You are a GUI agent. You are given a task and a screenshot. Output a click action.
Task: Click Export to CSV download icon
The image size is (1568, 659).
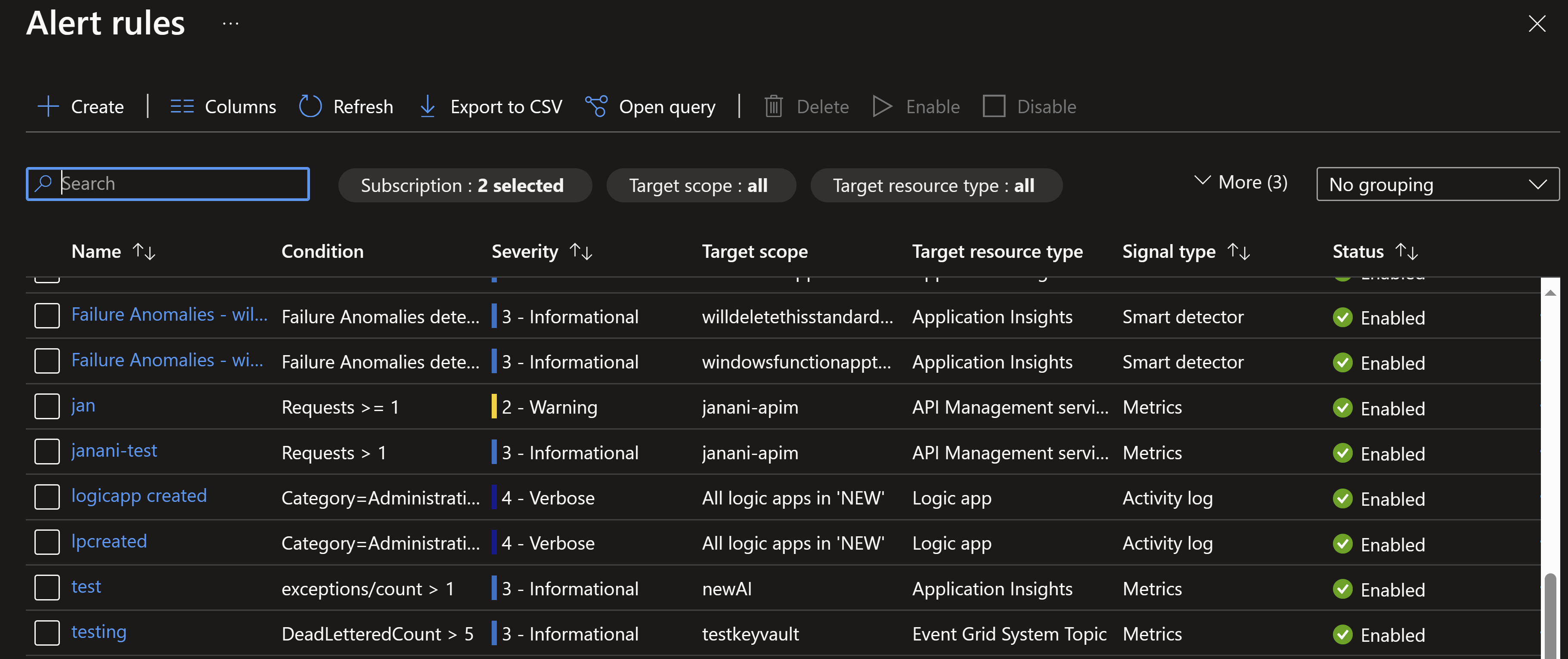point(428,106)
